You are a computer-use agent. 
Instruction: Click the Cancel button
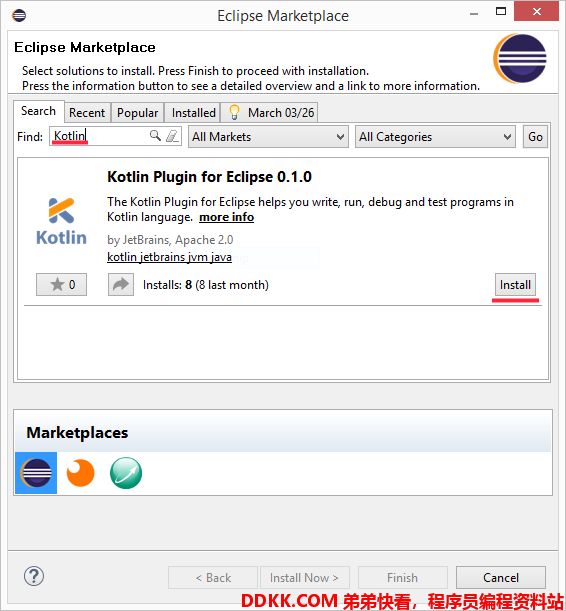click(x=501, y=577)
